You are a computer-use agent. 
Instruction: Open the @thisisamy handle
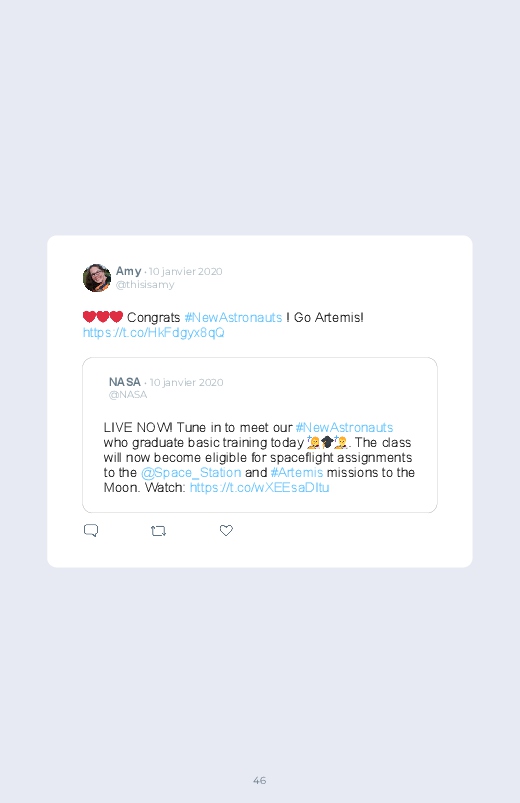145,285
